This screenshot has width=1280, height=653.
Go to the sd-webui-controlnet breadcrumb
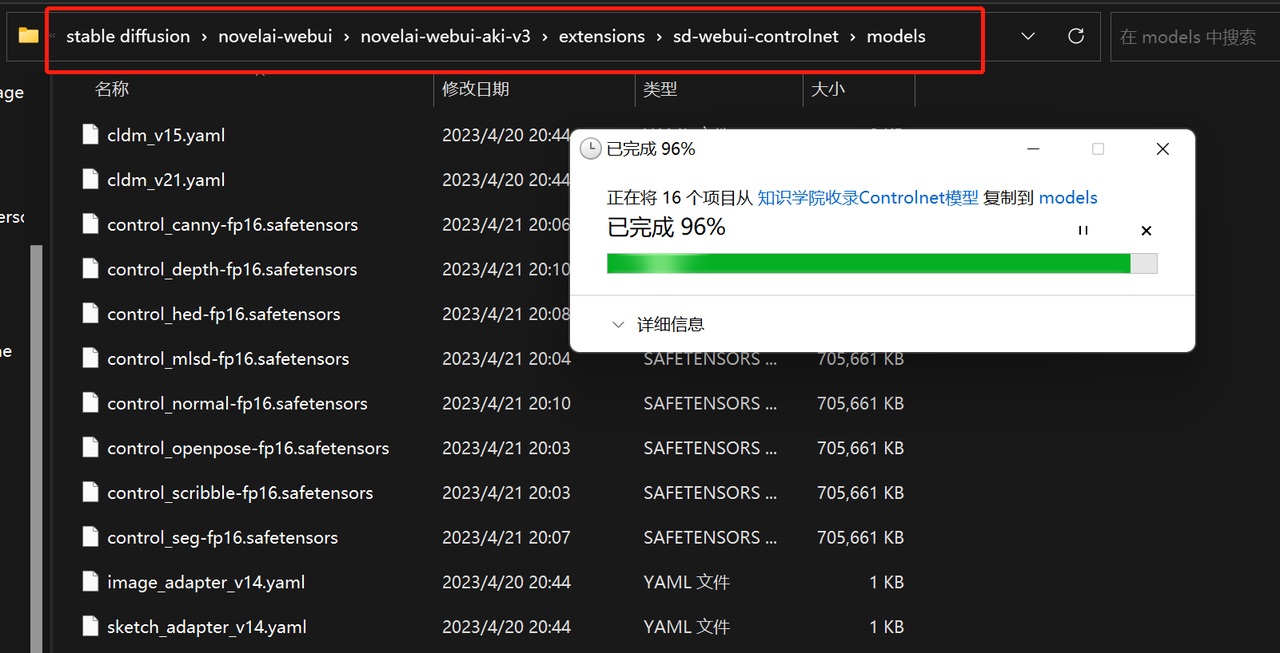[x=756, y=36]
